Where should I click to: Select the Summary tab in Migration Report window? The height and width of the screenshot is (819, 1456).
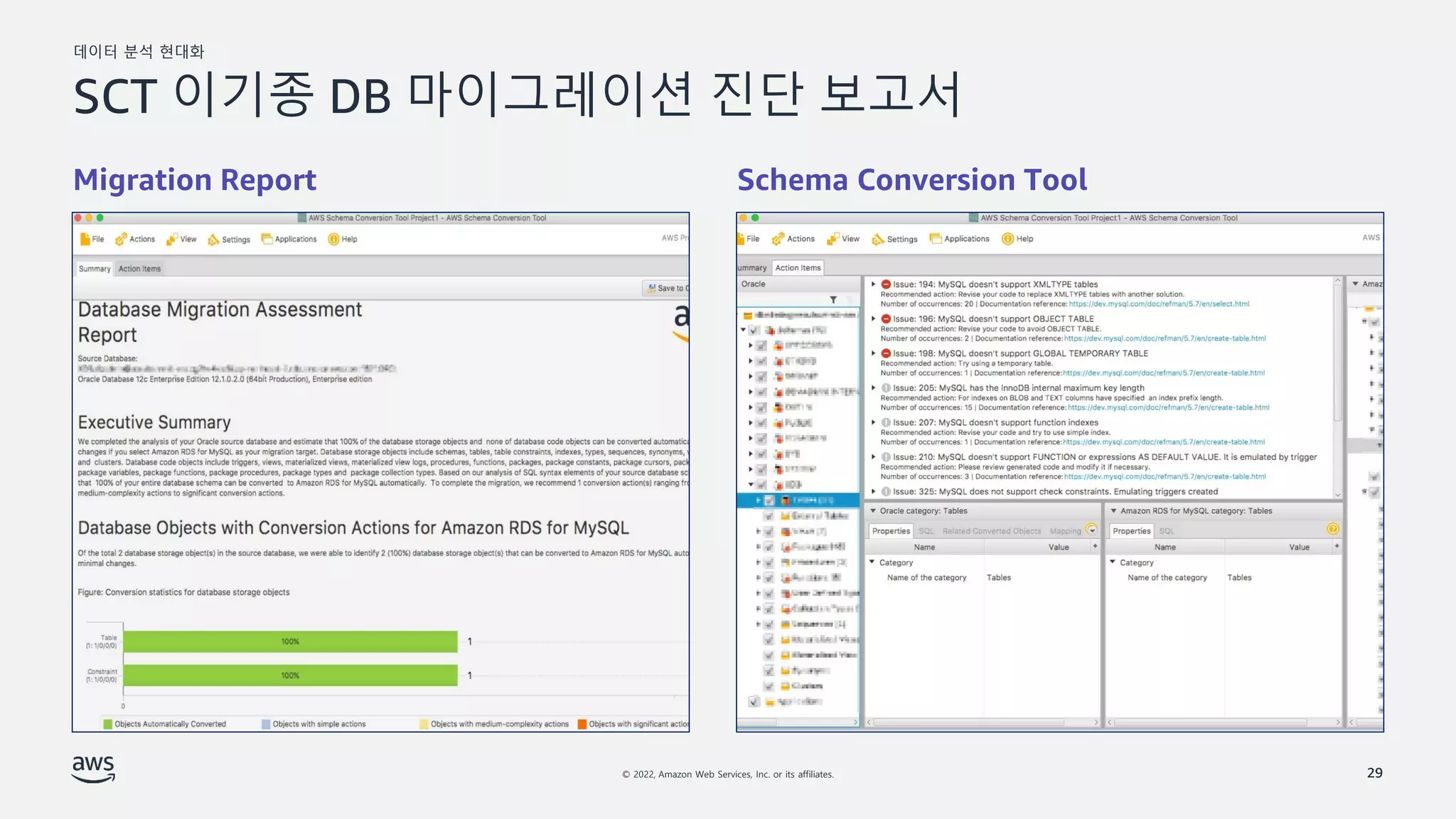pyautogui.click(x=95, y=269)
